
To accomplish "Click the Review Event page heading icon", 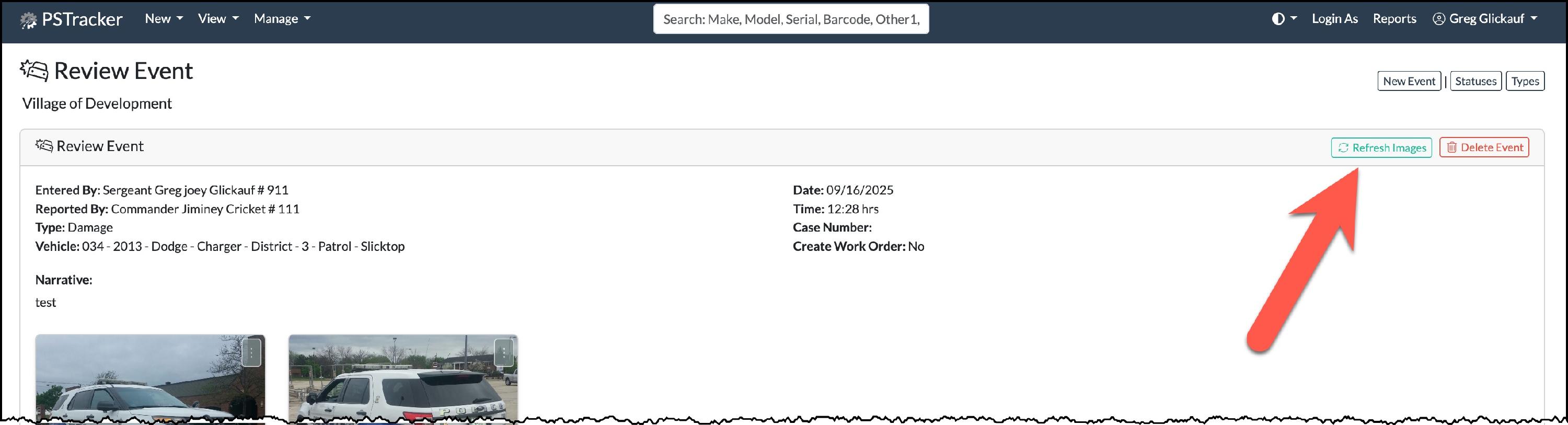I will point(34,71).
